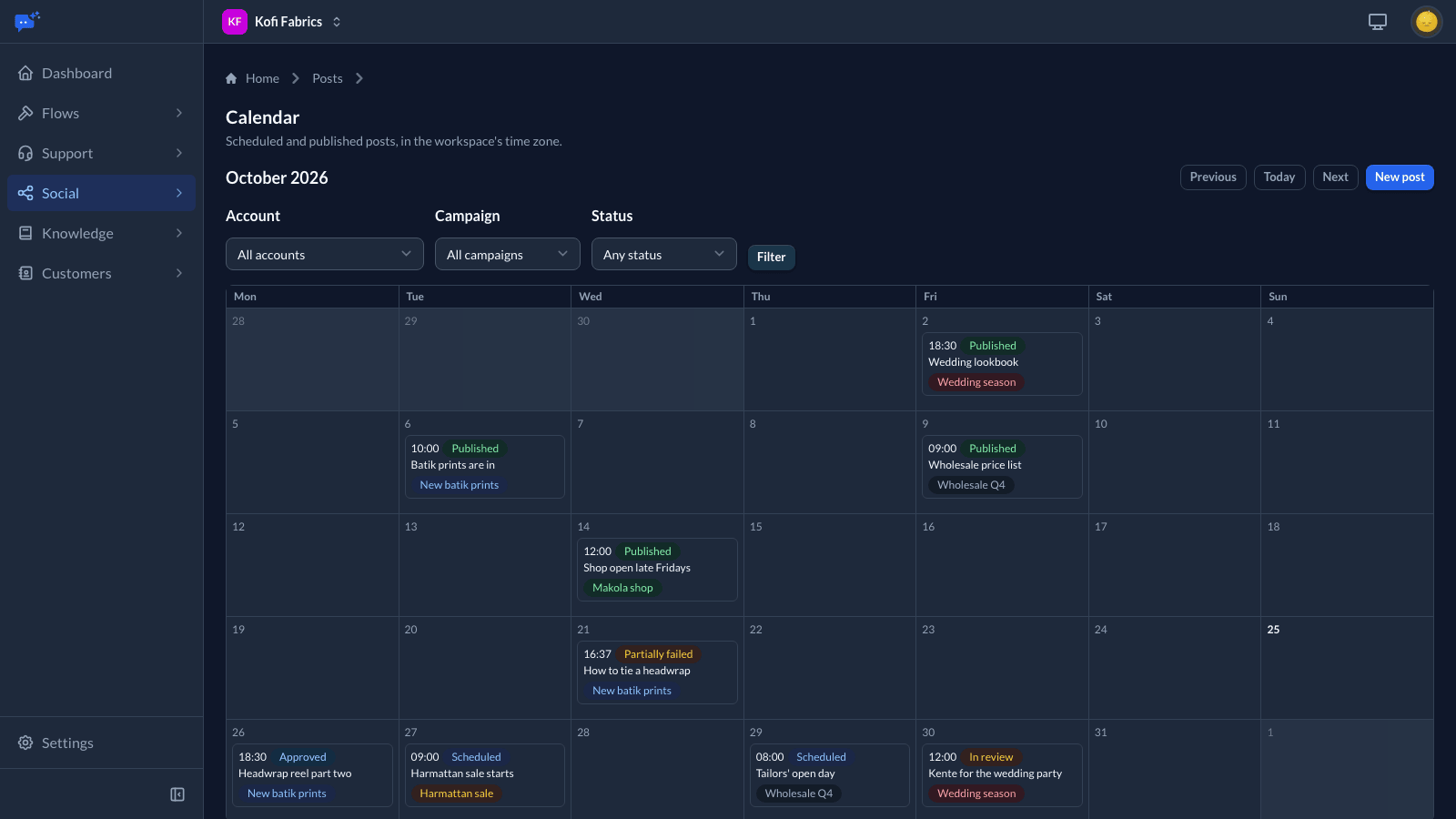The image size is (1456, 819).
Task: Go to the Next month
Action: 1335,177
